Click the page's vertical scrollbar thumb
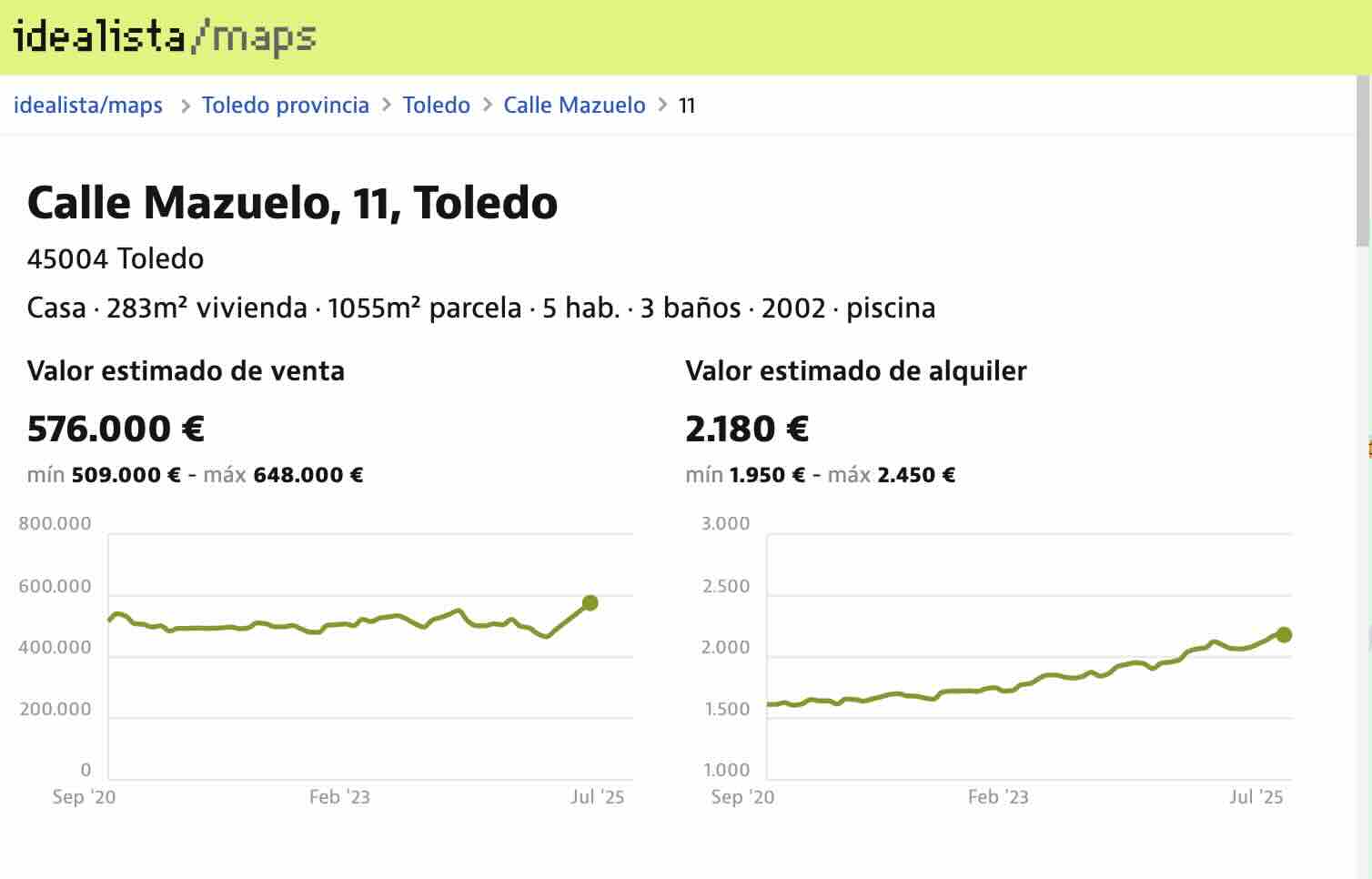 [x=1362, y=164]
